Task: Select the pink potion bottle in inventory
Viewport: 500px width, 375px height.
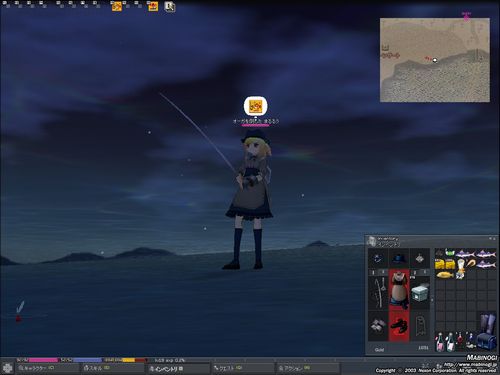Action: pyautogui.click(x=439, y=341)
